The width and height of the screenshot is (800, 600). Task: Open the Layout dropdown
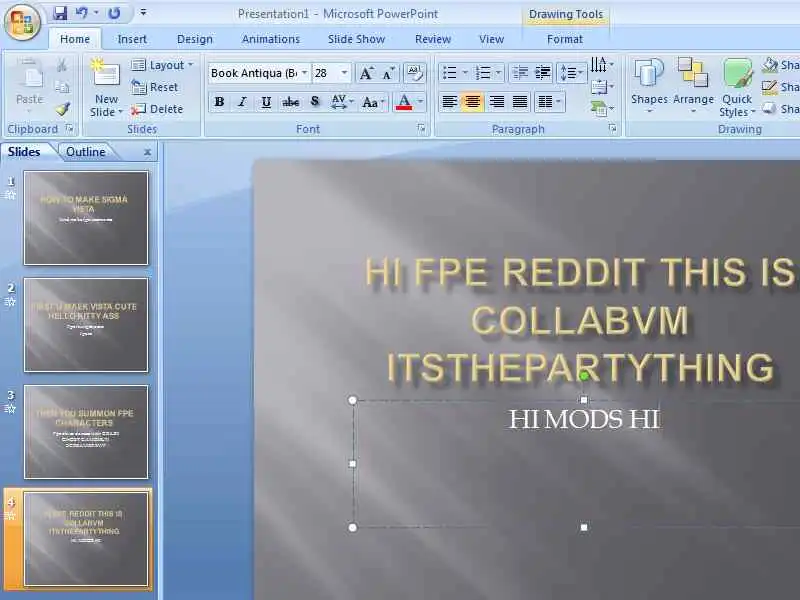pos(162,65)
